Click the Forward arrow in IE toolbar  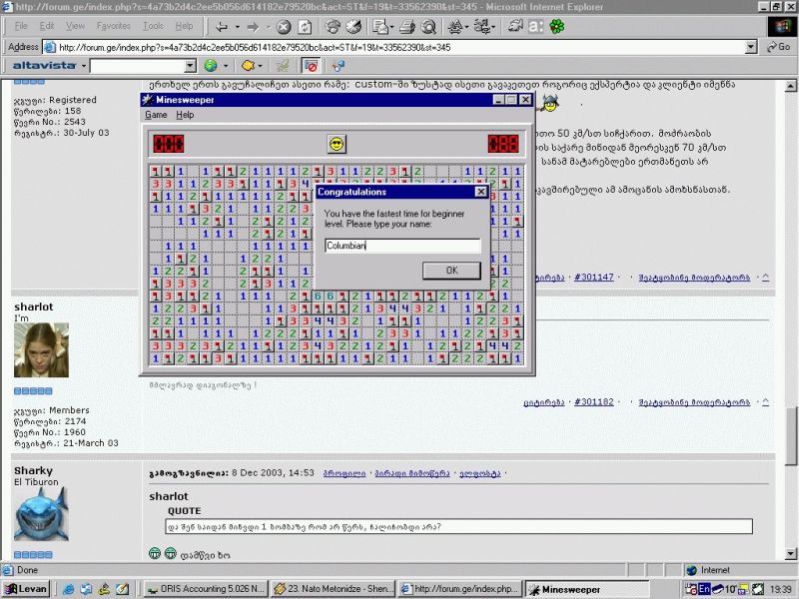tap(253, 26)
